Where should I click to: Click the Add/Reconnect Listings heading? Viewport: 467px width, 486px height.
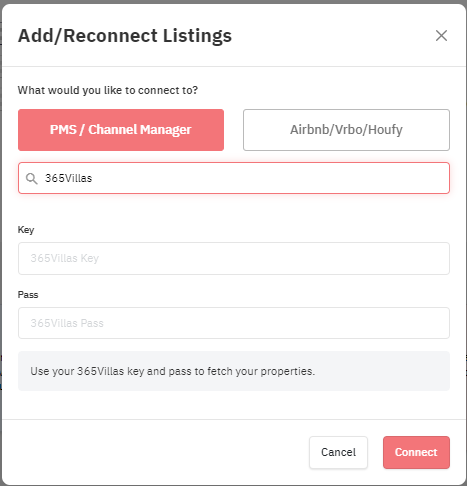[125, 36]
